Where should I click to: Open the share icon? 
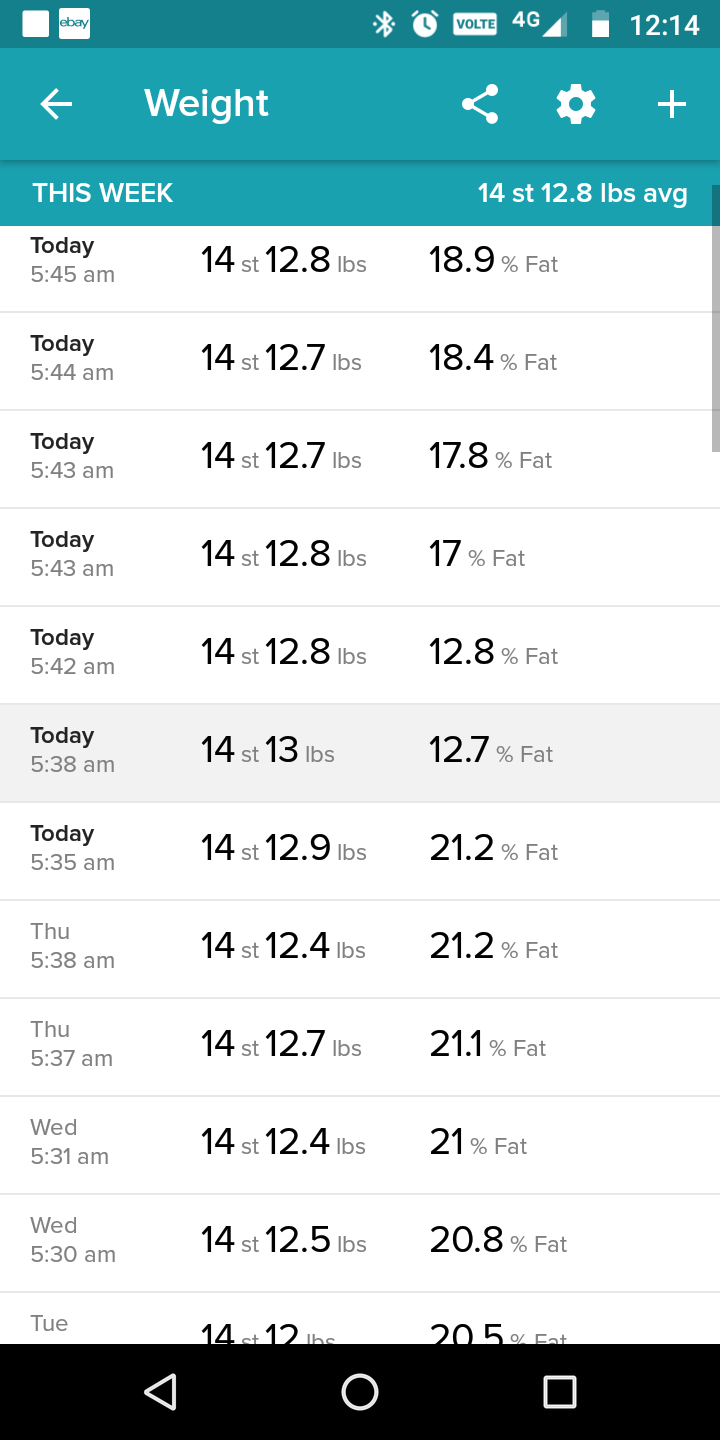tap(480, 104)
